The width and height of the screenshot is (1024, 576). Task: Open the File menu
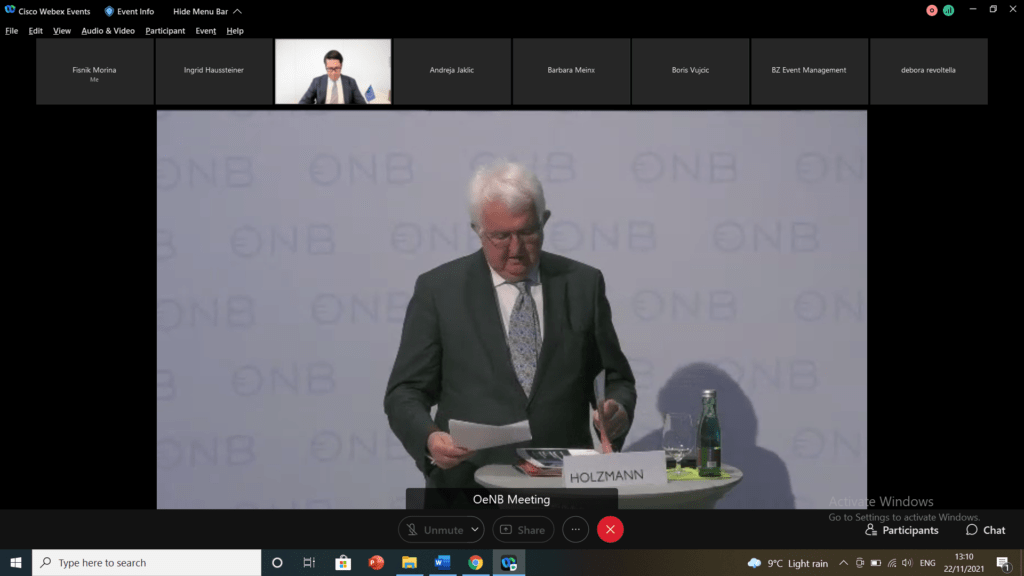[12, 31]
